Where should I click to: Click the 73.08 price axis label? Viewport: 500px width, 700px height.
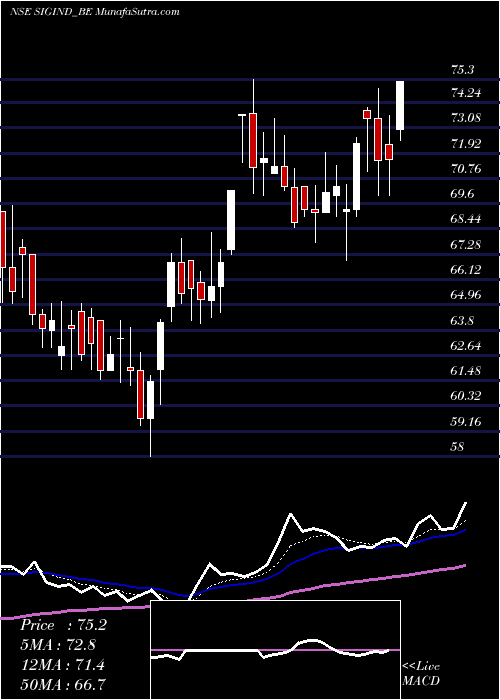click(x=466, y=118)
